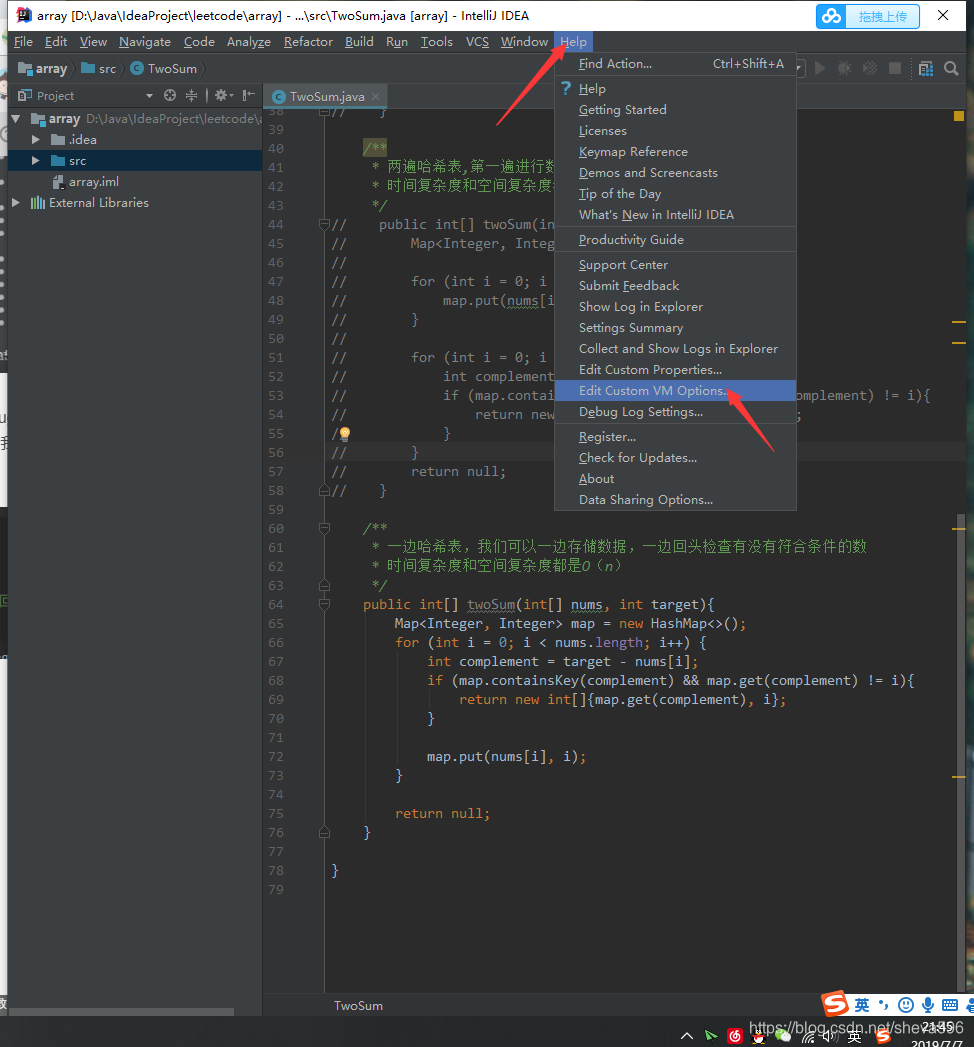Viewport: 974px width, 1047px height.
Task: Open the VCS menu
Action: 477,41
